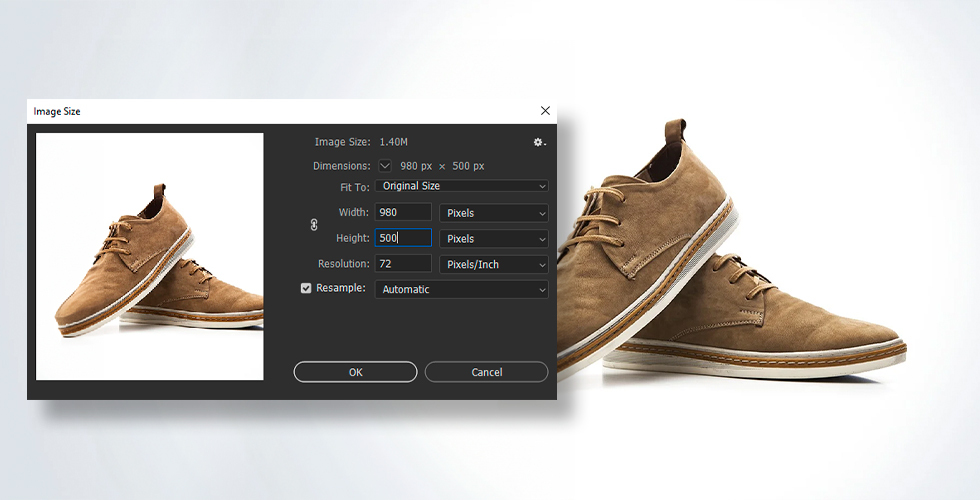The image size is (980, 500).
Task: Click the Width value field
Action: (x=403, y=212)
